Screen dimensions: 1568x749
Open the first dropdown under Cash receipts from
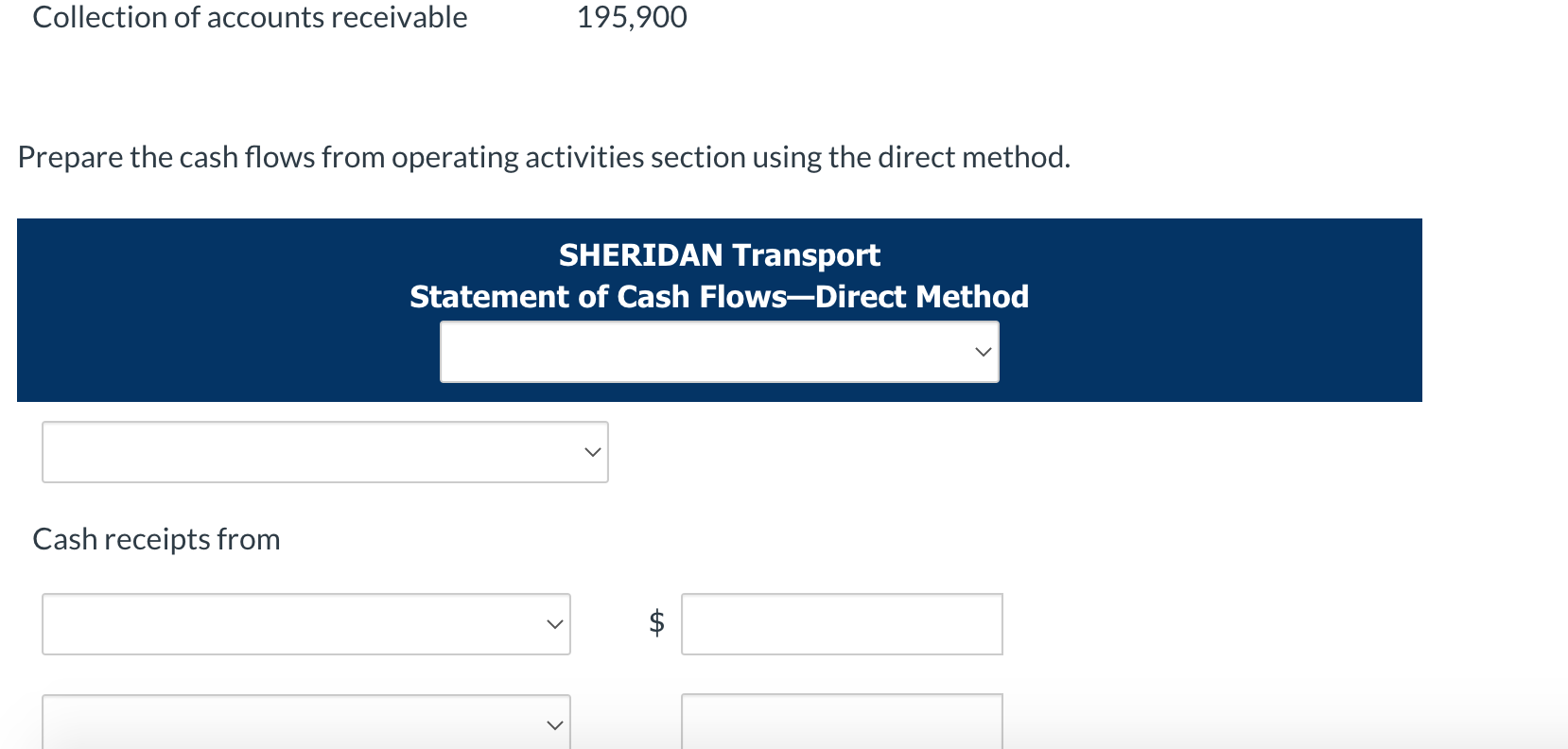305,623
